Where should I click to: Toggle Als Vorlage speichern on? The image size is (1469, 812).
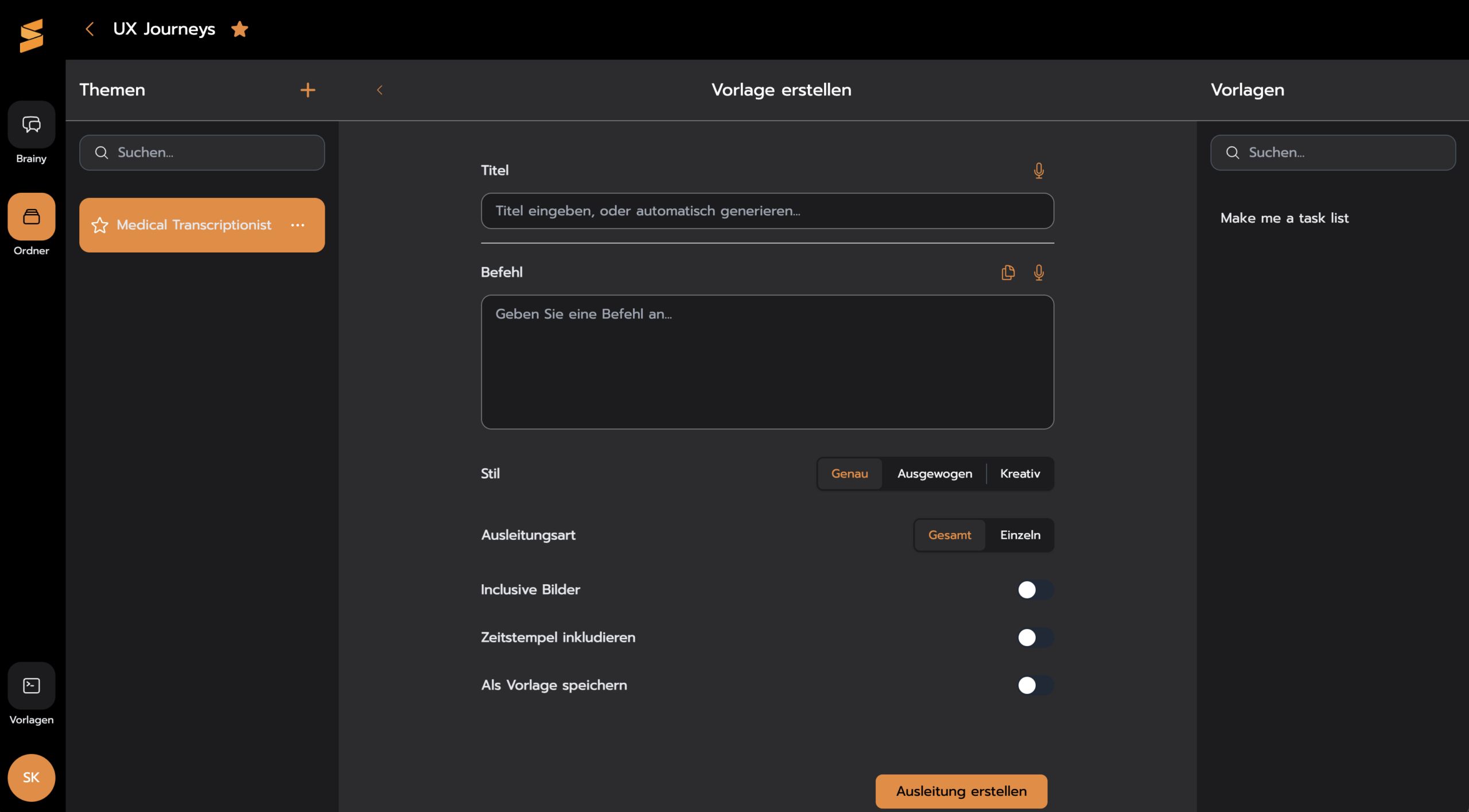[1035, 685]
